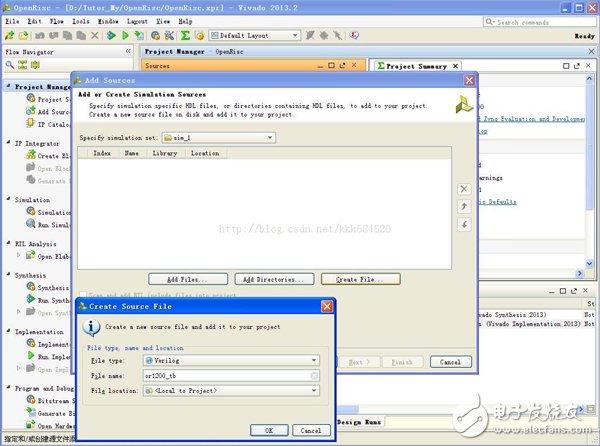Screen dimensions: 600x446
Task: Click the remove file X icon in Add Sources
Action: 463,189
